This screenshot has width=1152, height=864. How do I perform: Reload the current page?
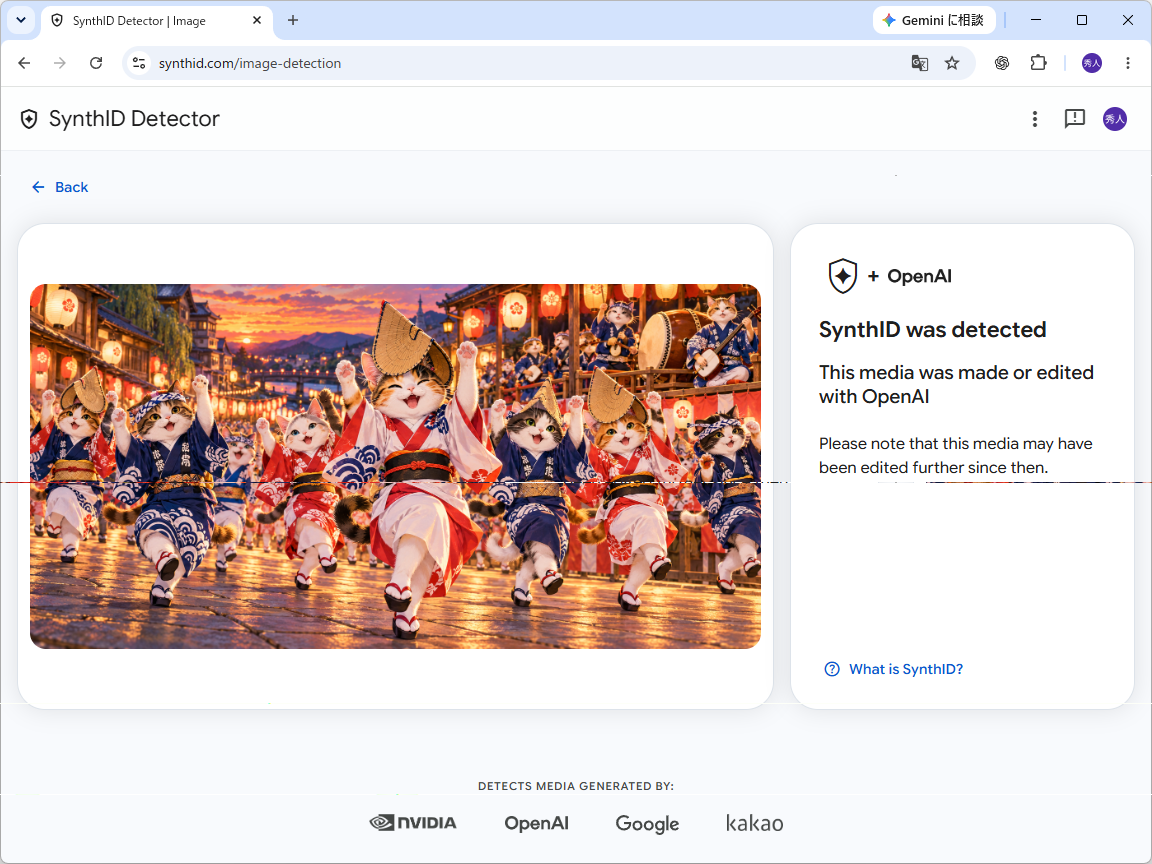coord(96,63)
